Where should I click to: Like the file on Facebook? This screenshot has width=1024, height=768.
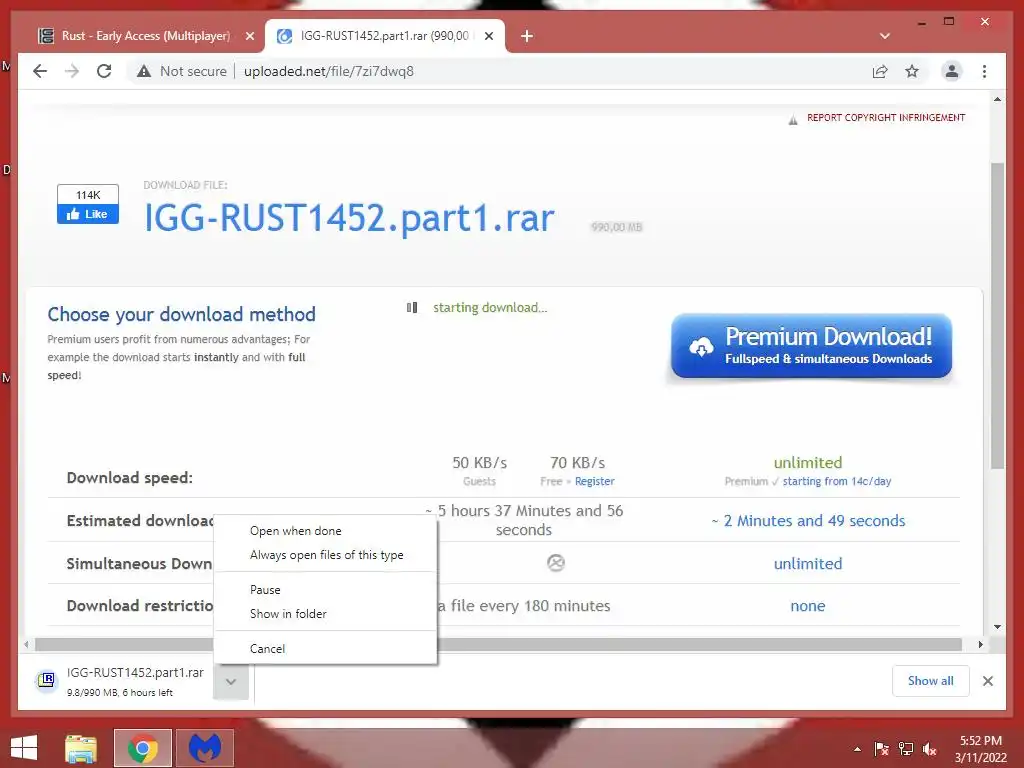(88, 214)
